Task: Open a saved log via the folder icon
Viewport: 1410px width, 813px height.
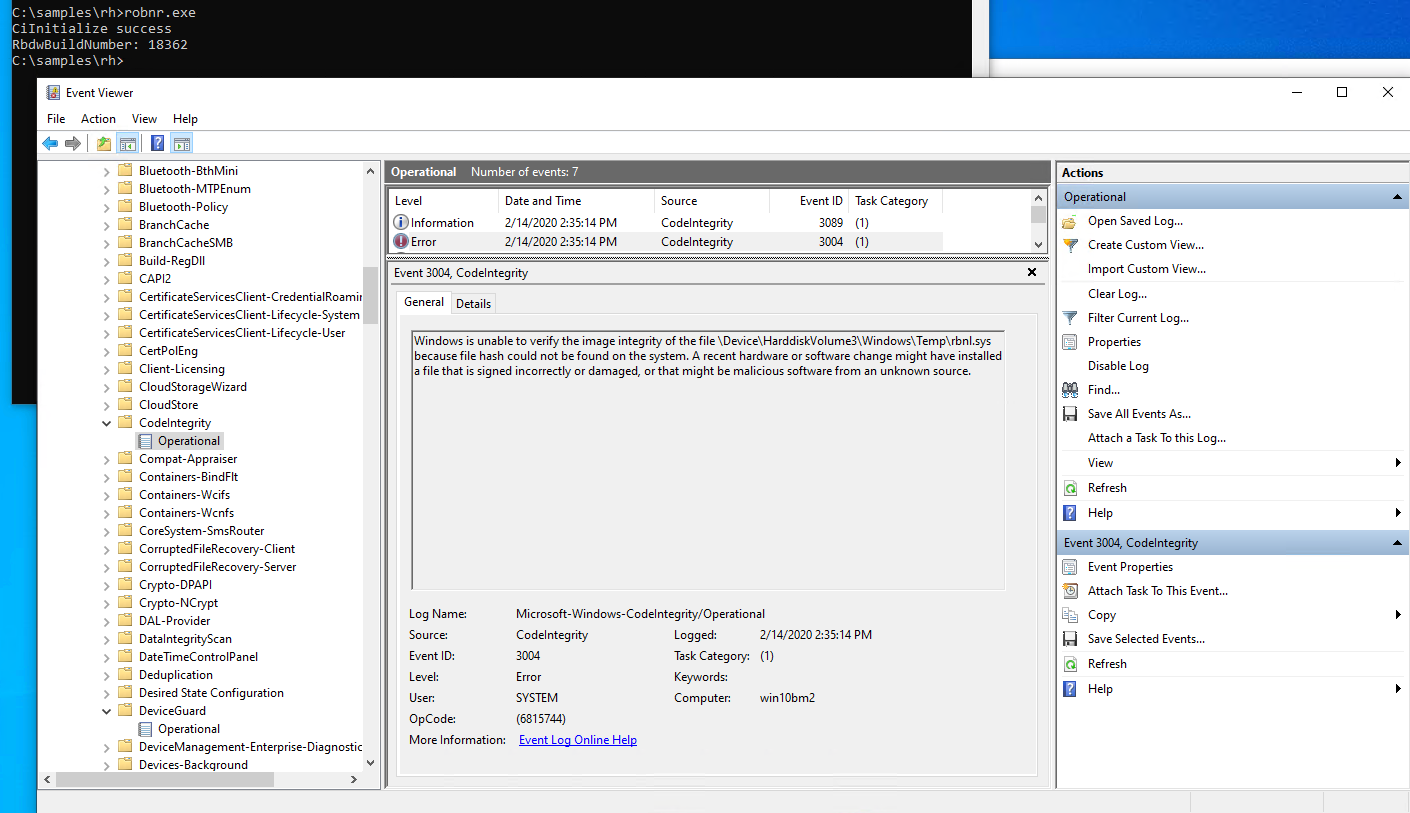Action: coord(1070,220)
